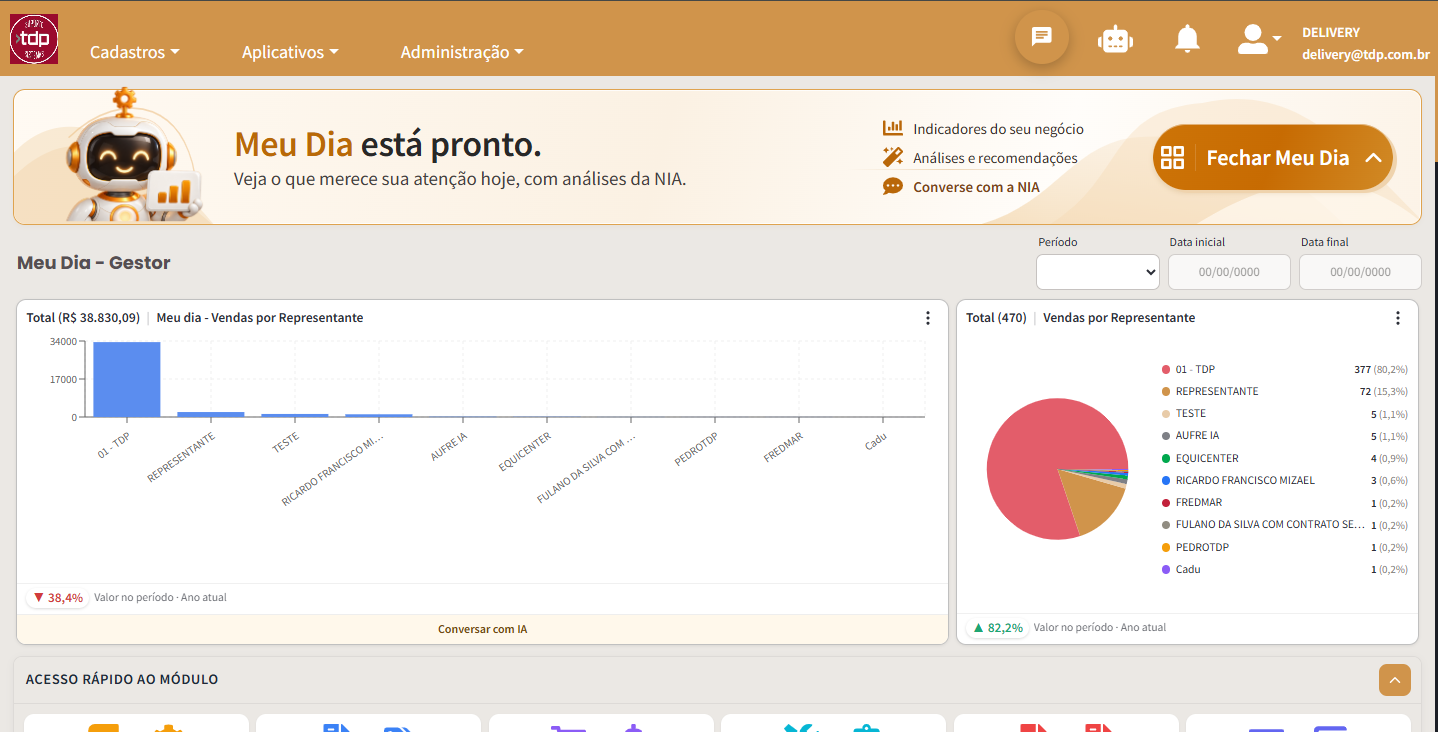Image resolution: width=1438 pixels, height=732 pixels.
Task: Click the magic wand Análises icon
Action: (893, 157)
